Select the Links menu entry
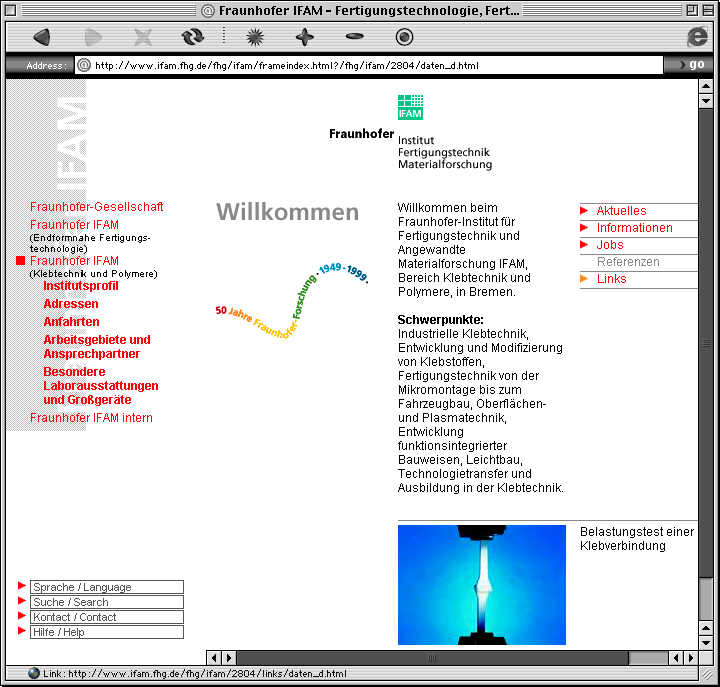 [x=611, y=278]
